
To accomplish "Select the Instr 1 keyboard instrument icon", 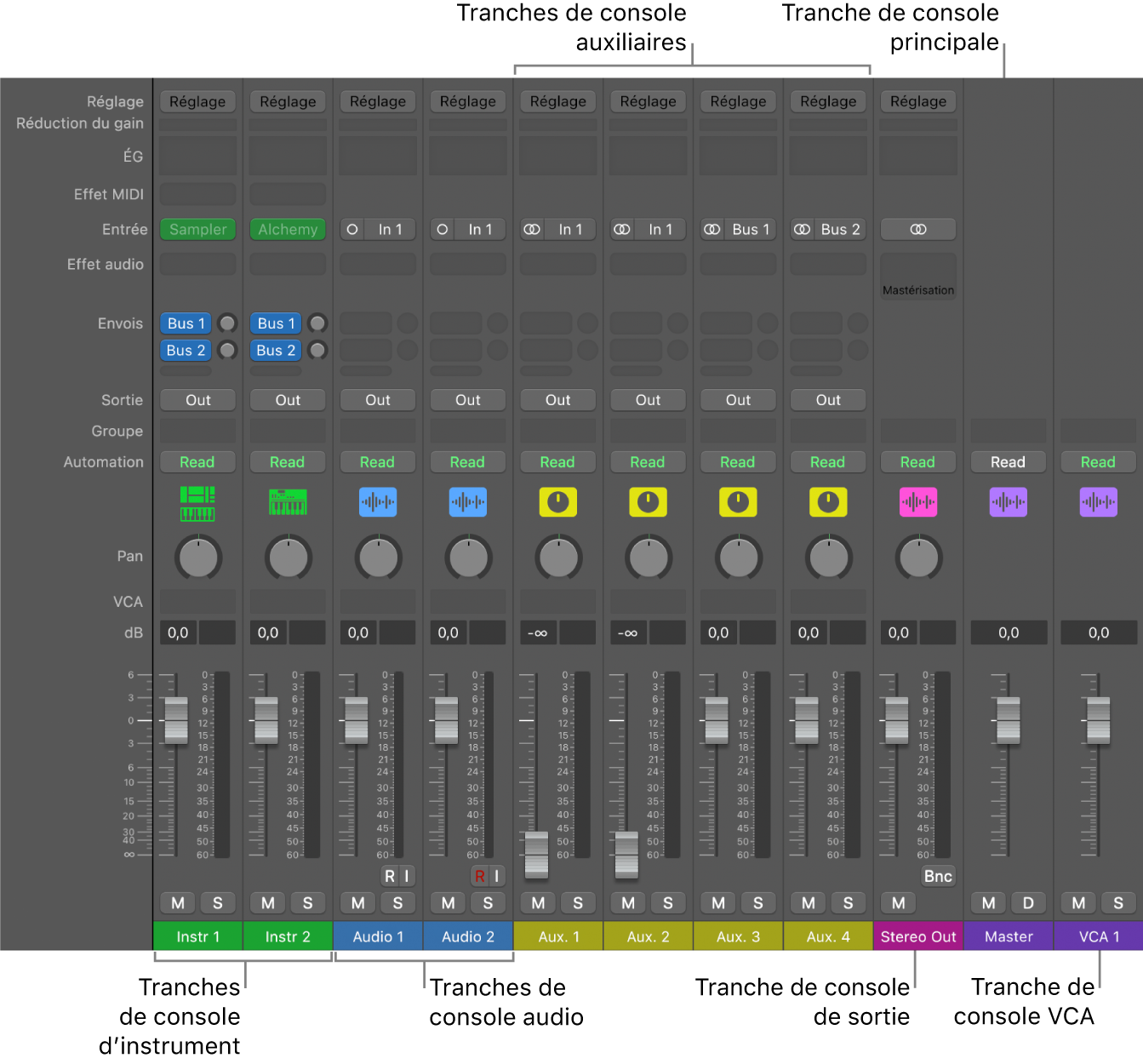I will coord(197,502).
